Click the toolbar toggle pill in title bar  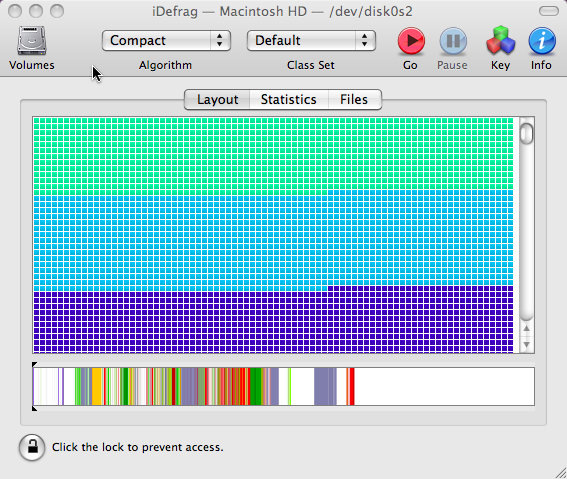coord(549,11)
